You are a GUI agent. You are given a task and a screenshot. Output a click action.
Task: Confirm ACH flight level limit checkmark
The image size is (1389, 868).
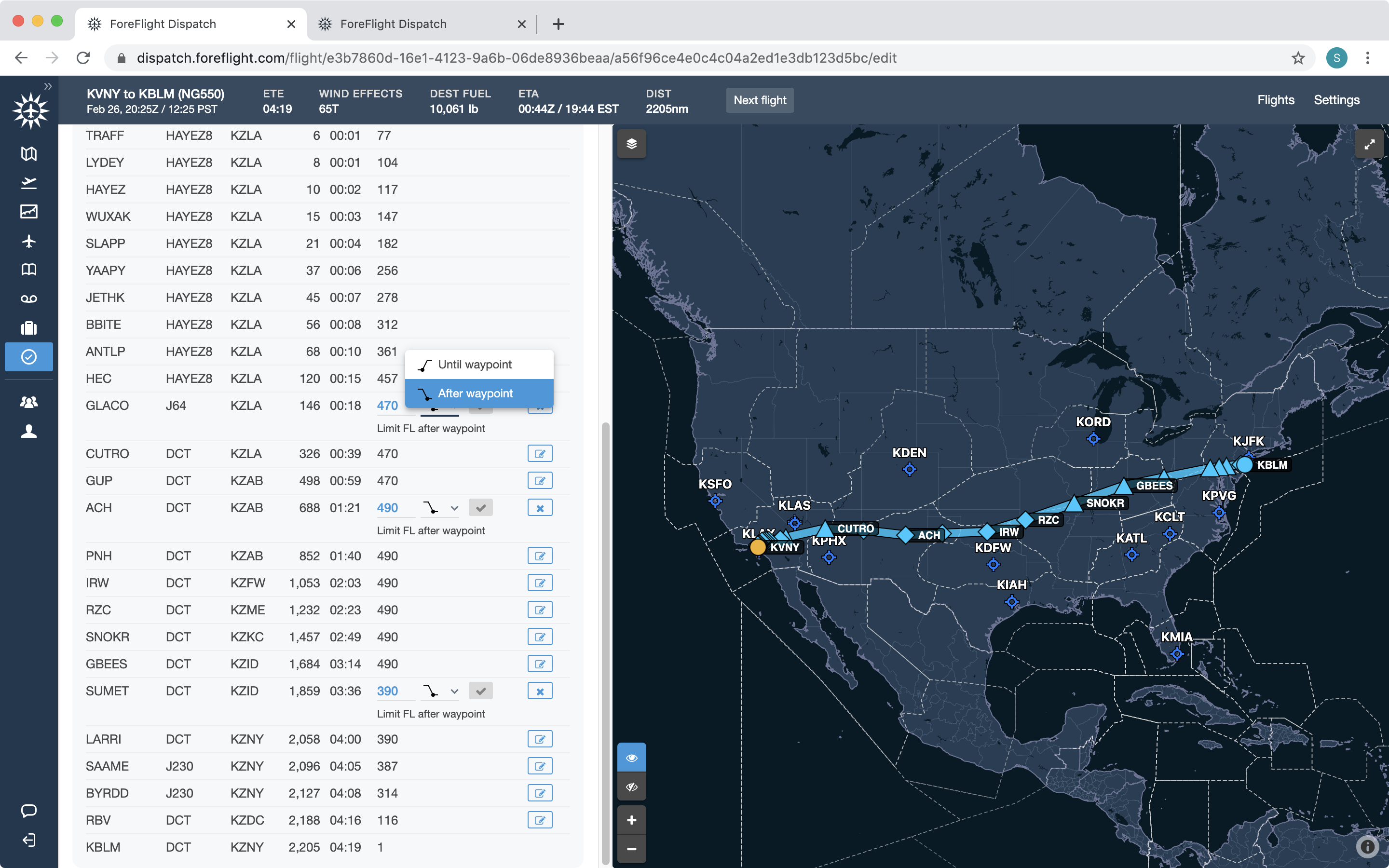pos(480,507)
